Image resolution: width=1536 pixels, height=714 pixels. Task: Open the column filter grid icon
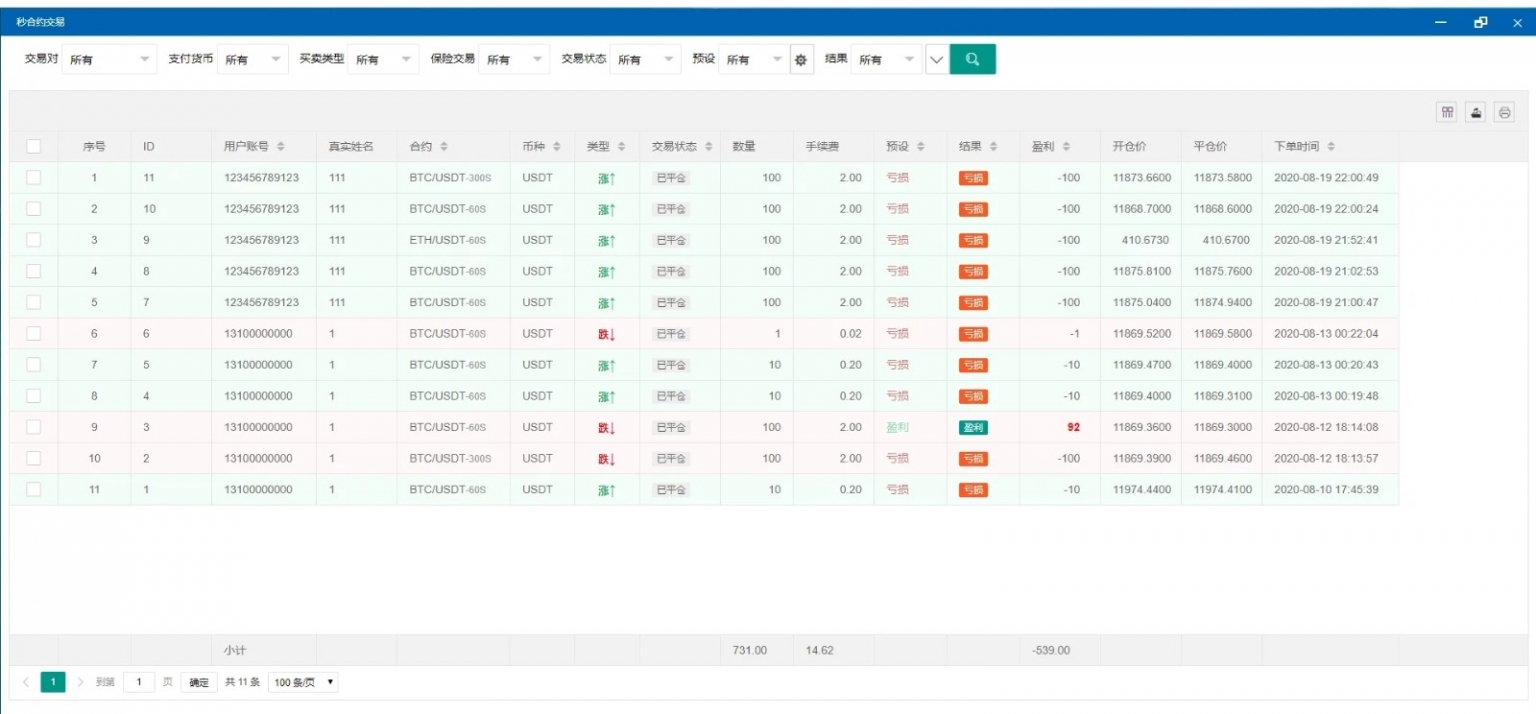tap(1446, 112)
